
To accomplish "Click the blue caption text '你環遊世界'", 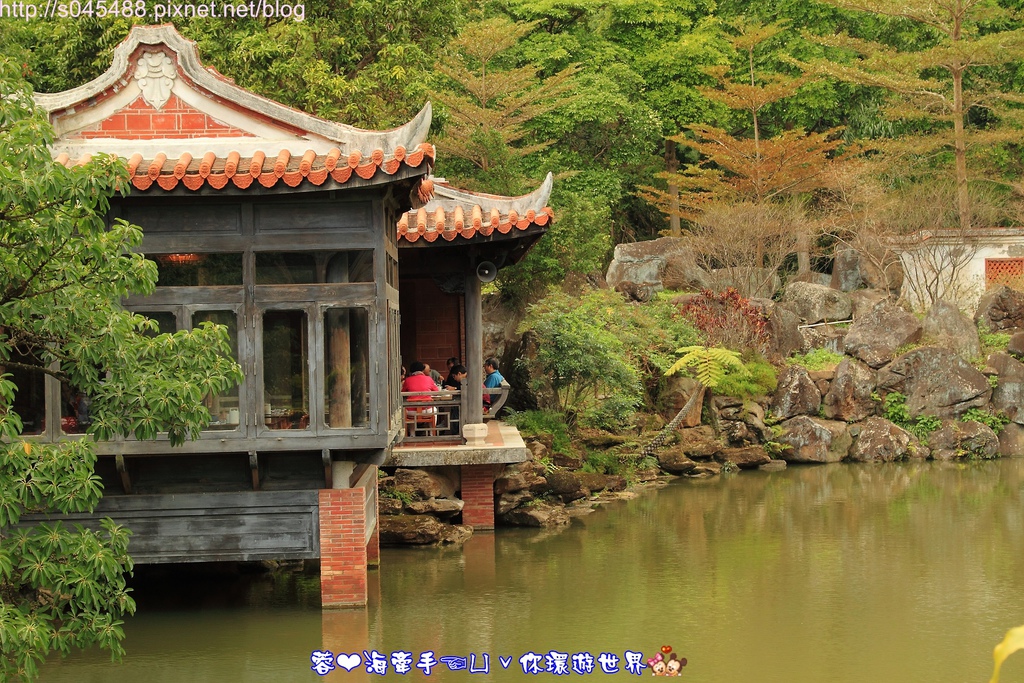I will 582,663.
